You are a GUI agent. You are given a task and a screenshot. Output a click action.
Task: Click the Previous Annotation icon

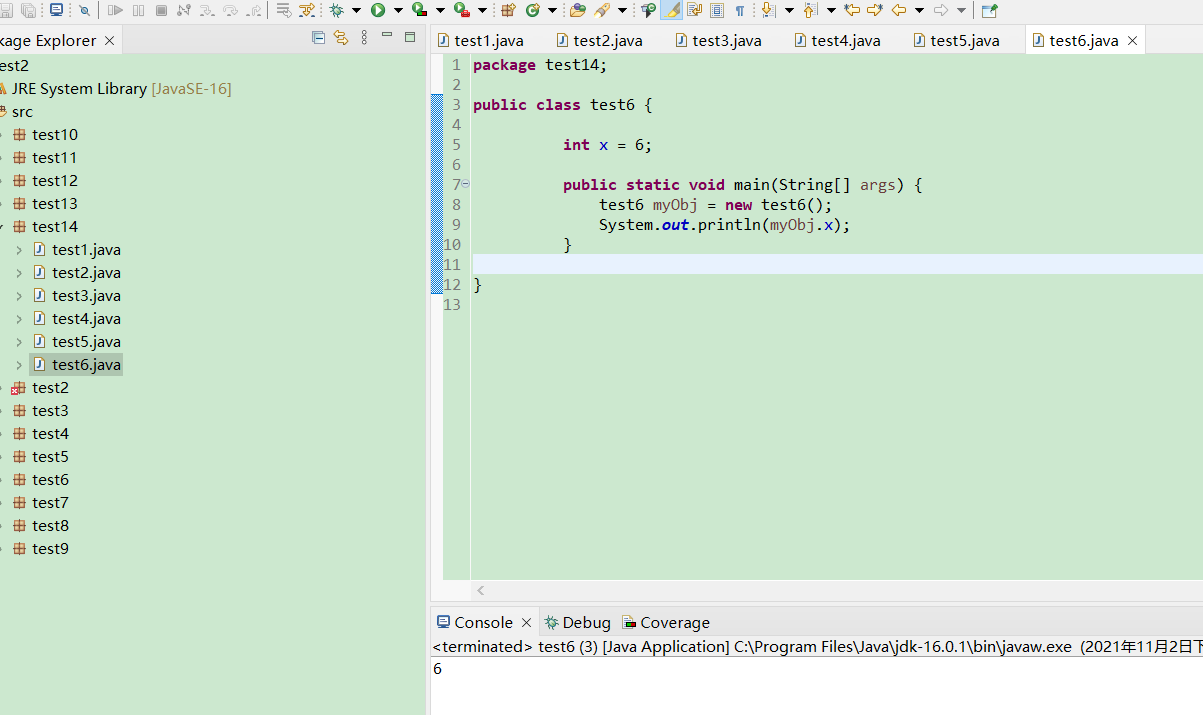[810, 10]
